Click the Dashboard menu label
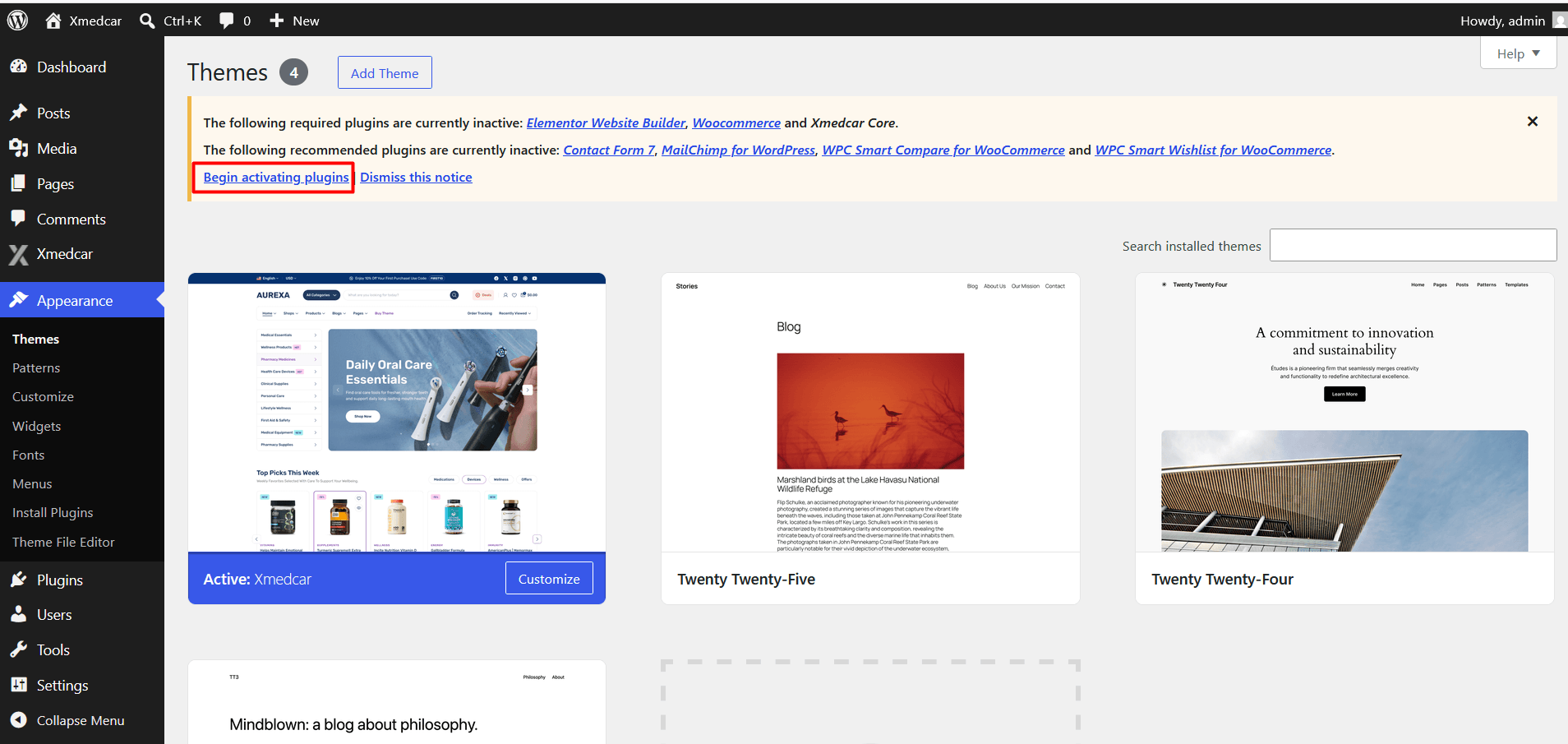Image resolution: width=1568 pixels, height=744 pixels. pos(71,67)
